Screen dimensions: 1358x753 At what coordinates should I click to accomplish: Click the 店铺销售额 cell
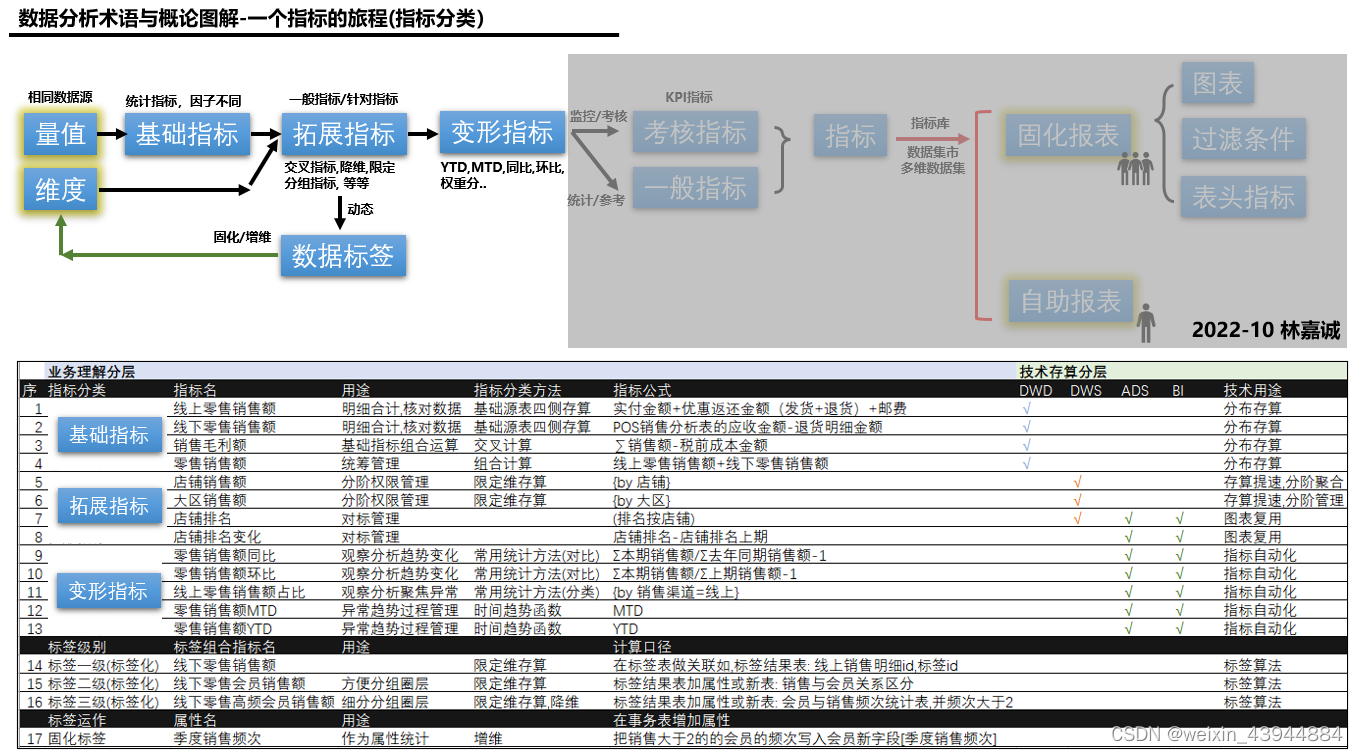(x=210, y=482)
